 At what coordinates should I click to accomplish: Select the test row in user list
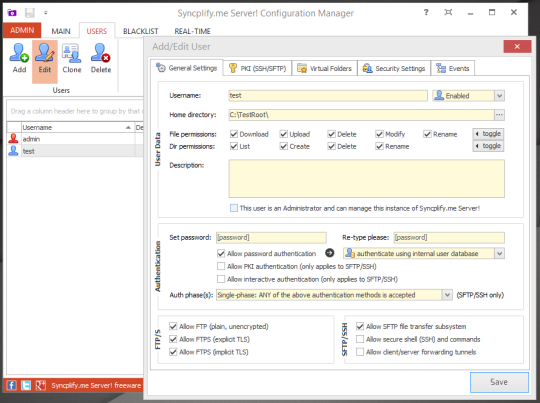[75, 151]
